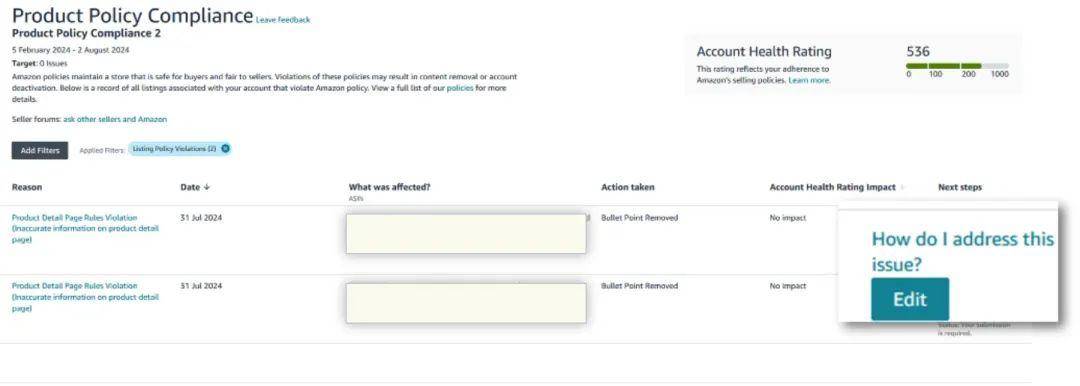Select the What was affected column header
Image resolution: width=1080 pixels, height=386 pixels.
pos(389,187)
